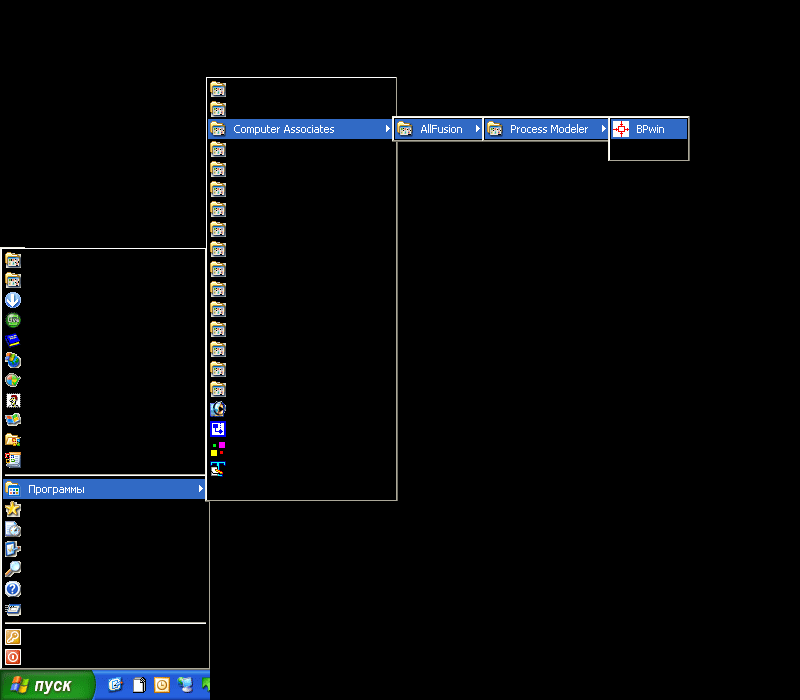
Task: Click the AllFusion folder icon
Action: click(x=405, y=129)
